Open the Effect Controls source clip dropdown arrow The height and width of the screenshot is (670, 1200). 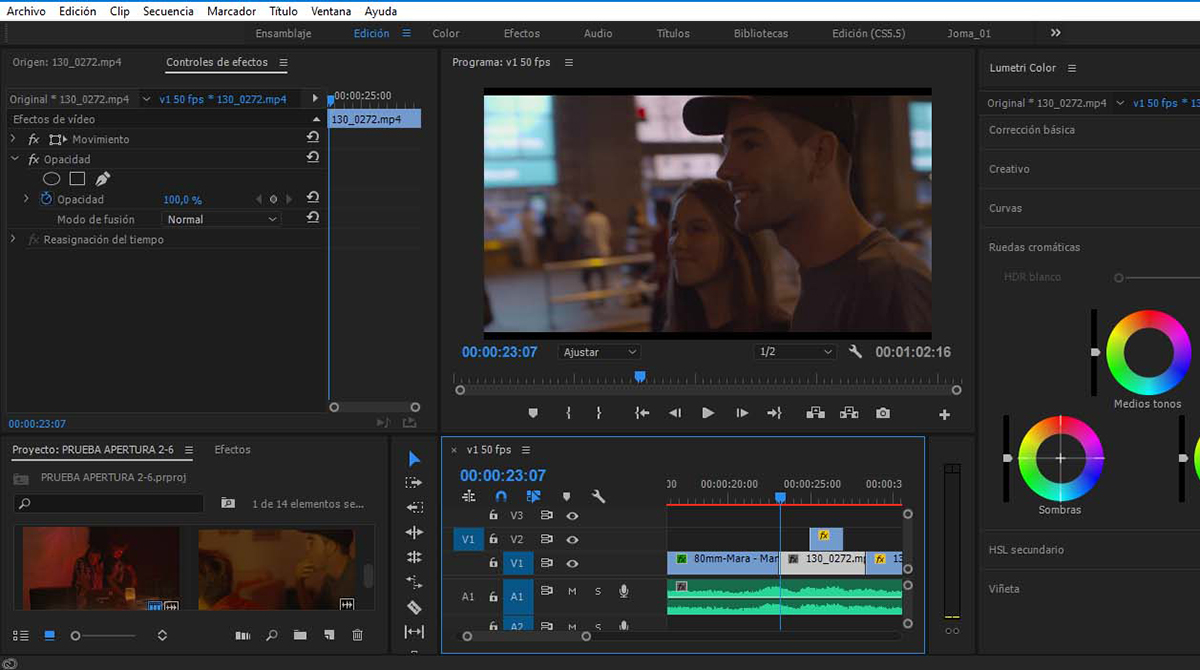147,99
